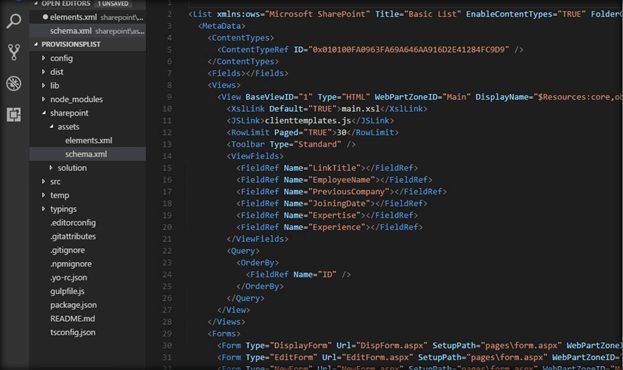Open the .gitignore file
623x370 pixels.
tap(68, 250)
